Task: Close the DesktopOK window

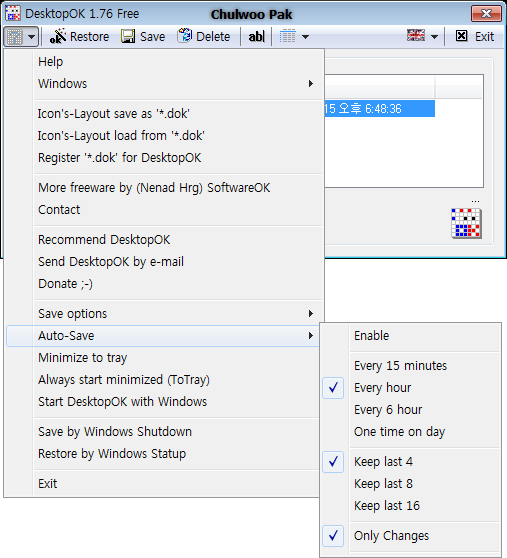Action: 486,14
